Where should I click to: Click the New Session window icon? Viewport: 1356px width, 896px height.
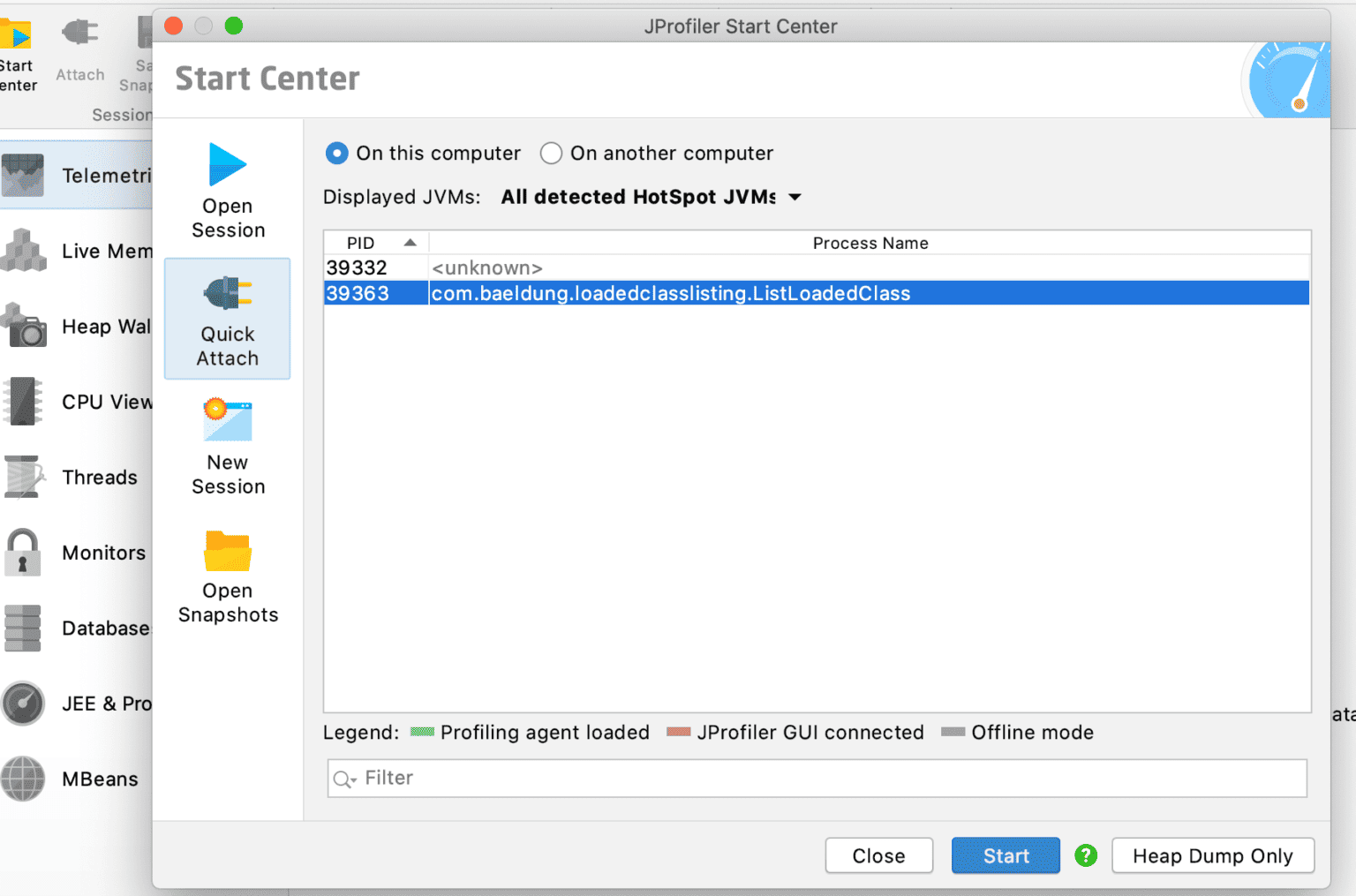(x=227, y=420)
